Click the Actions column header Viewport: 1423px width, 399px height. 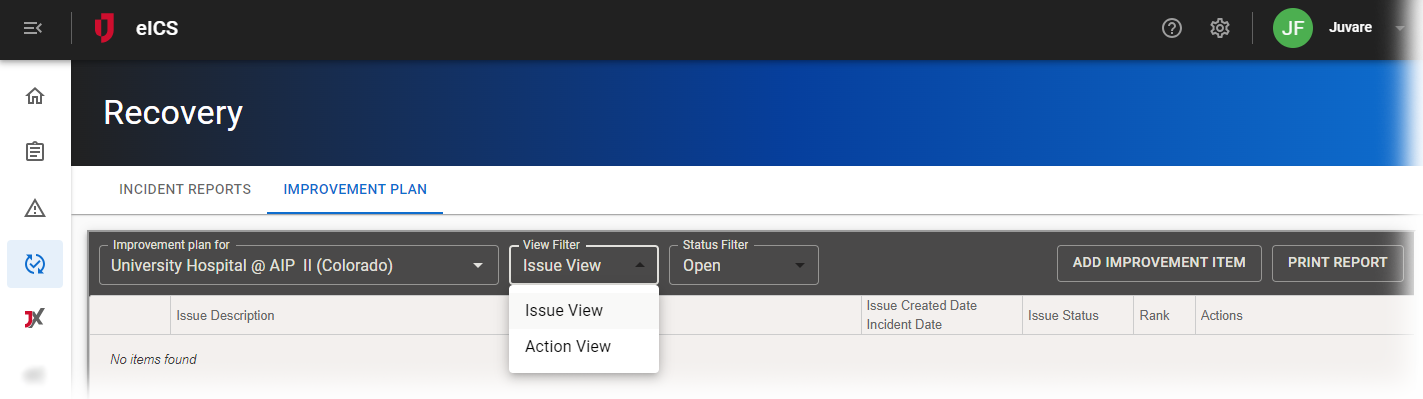[1222, 315]
